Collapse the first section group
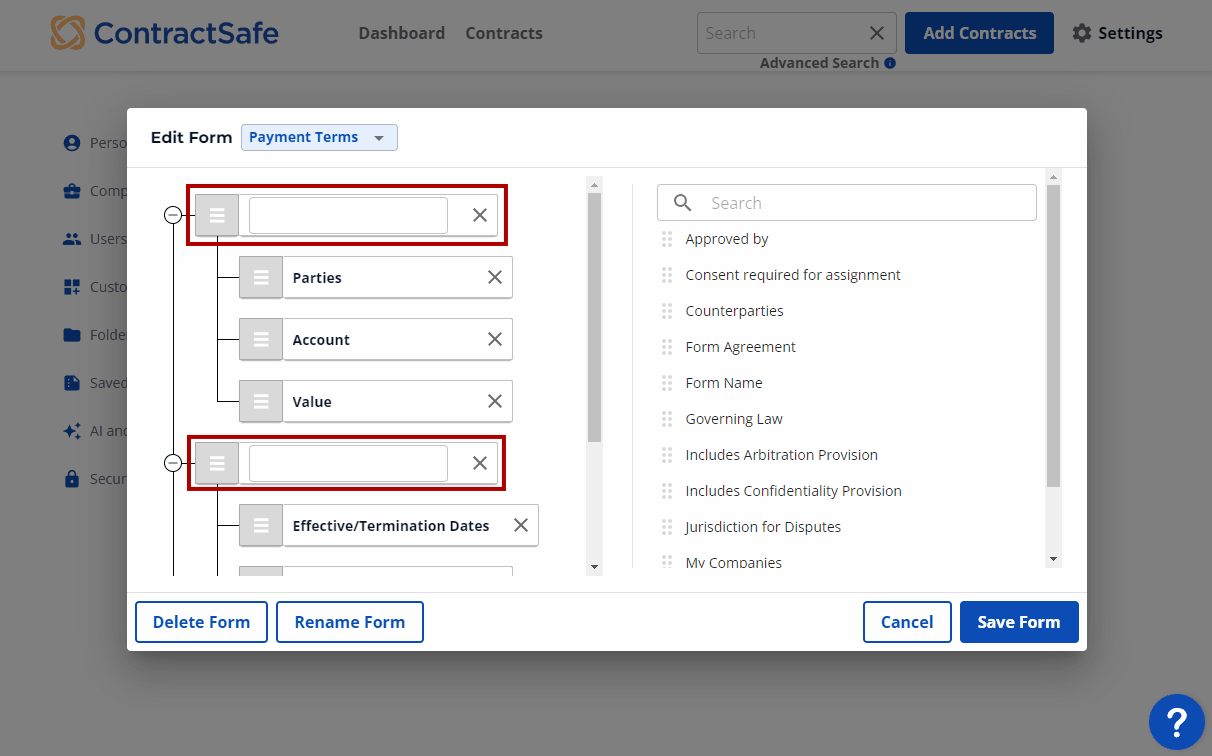 (x=173, y=215)
